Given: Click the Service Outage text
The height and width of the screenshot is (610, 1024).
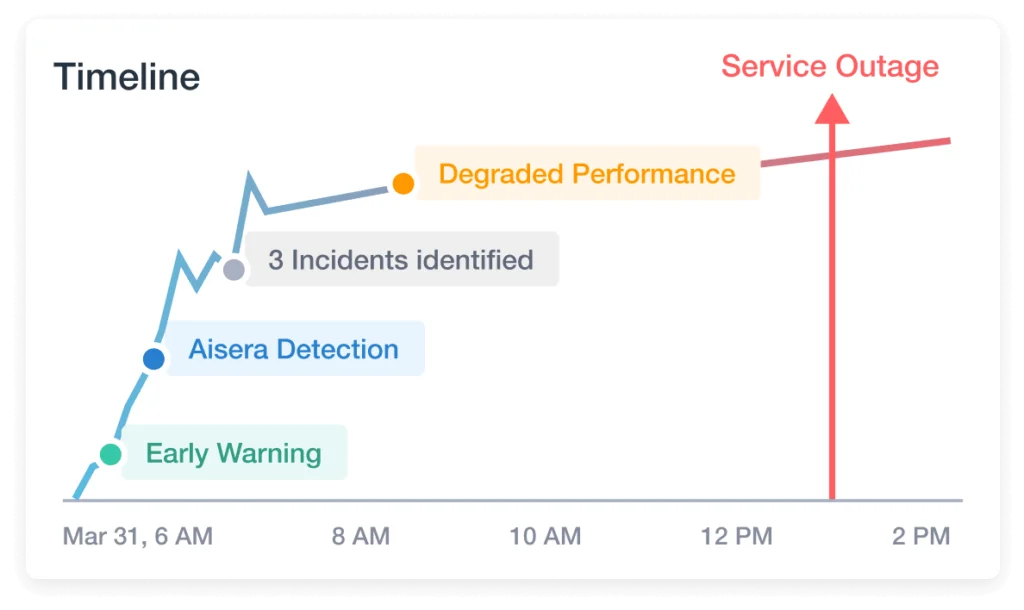Looking at the screenshot, I should coord(830,67).
